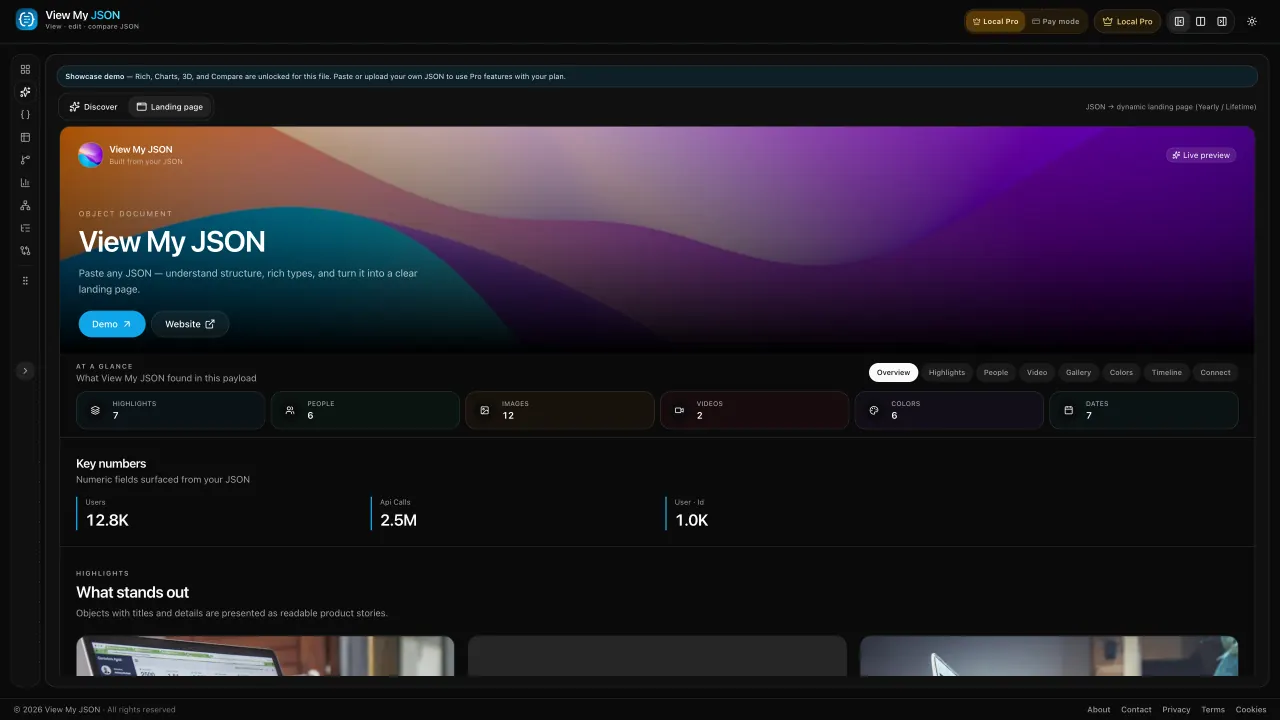Open the dashboard grid icon in sidebar
This screenshot has height=720, width=1280.
[25, 69]
